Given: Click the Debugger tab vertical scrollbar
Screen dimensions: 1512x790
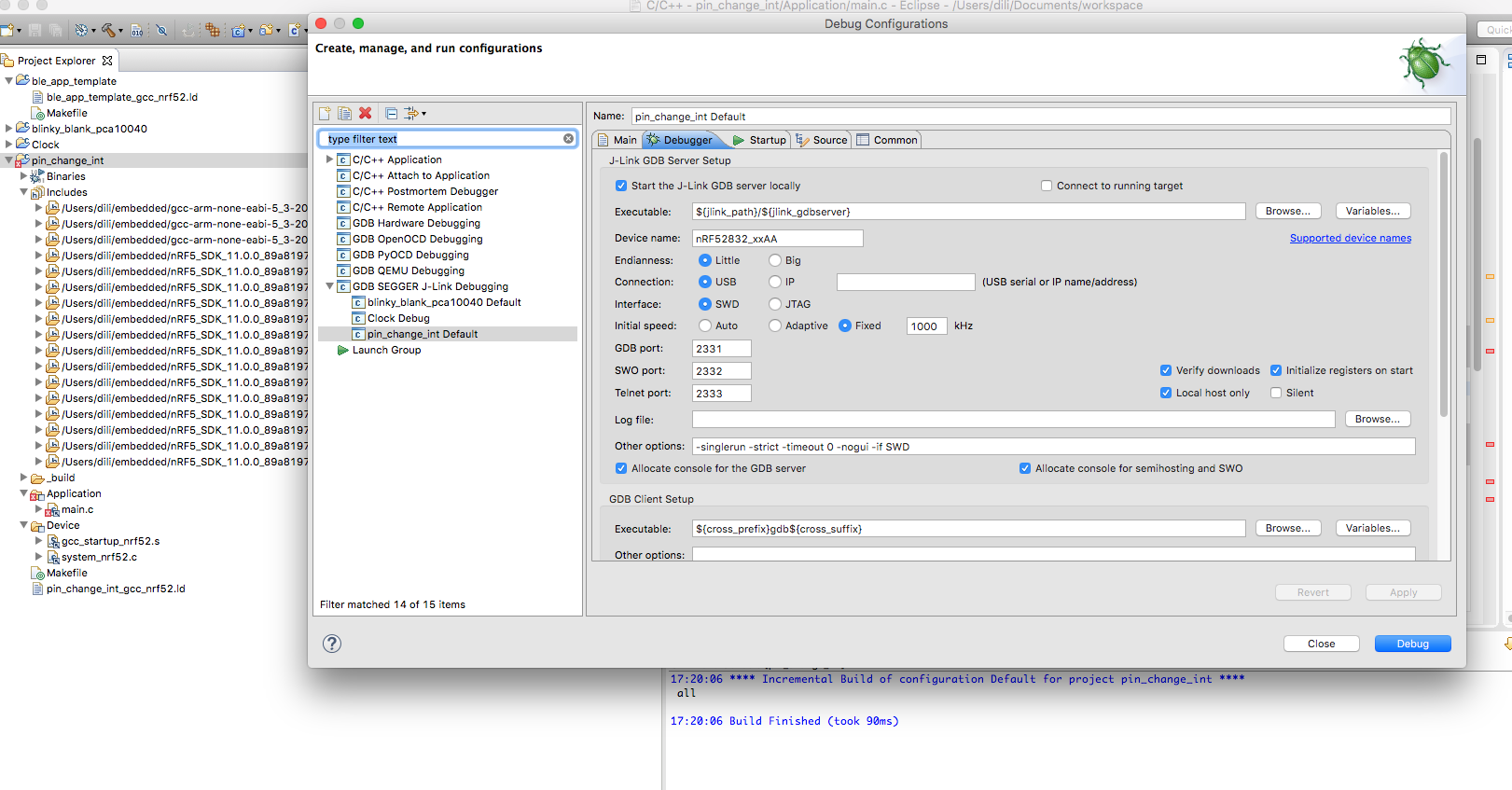Looking at the screenshot, I should pyautogui.click(x=1444, y=284).
